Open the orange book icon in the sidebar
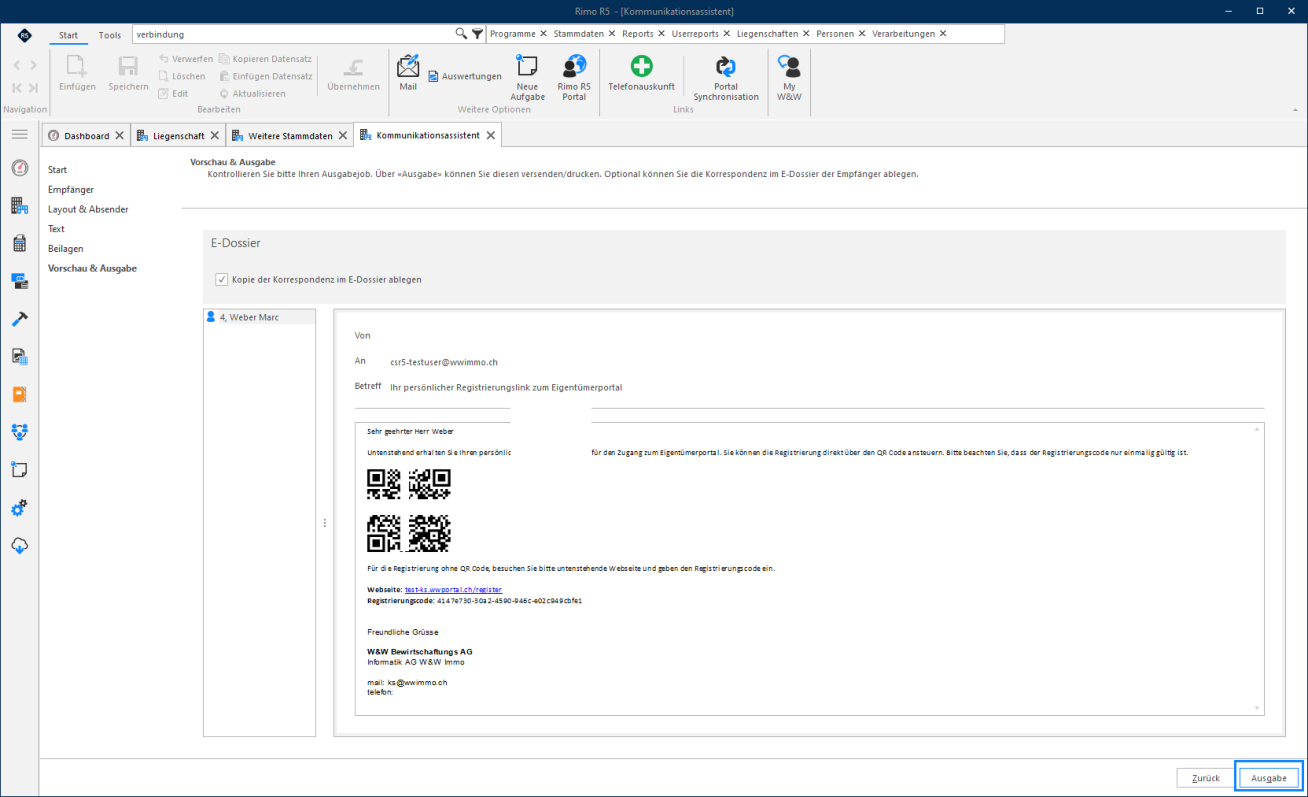The height and width of the screenshot is (797, 1308). (x=19, y=394)
